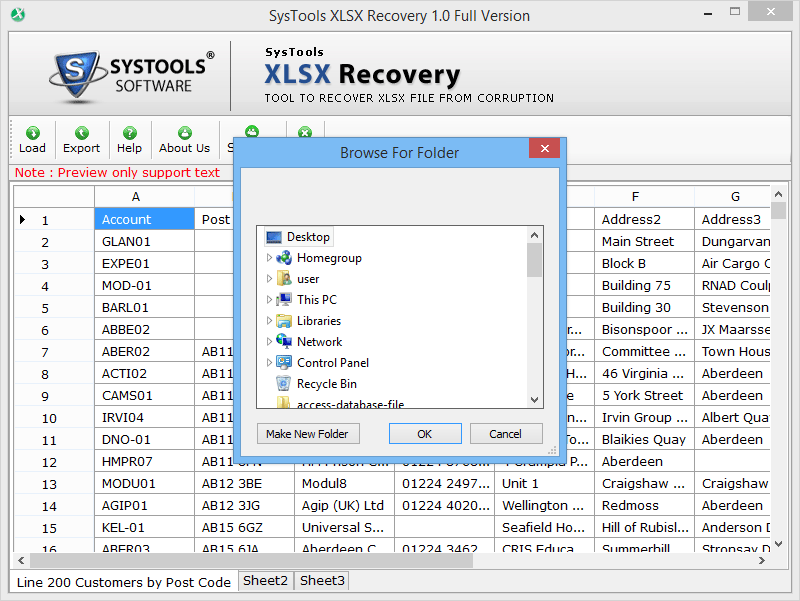Click the Make New Folder button
The image size is (800, 601).
coord(308,434)
